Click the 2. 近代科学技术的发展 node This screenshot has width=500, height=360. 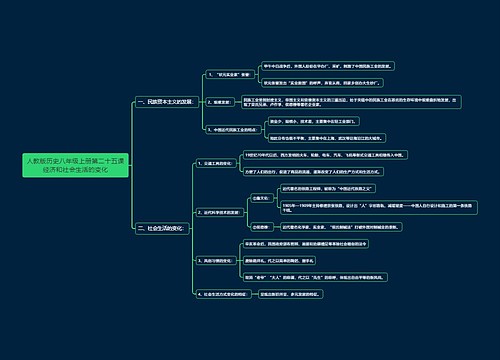click(x=220, y=212)
